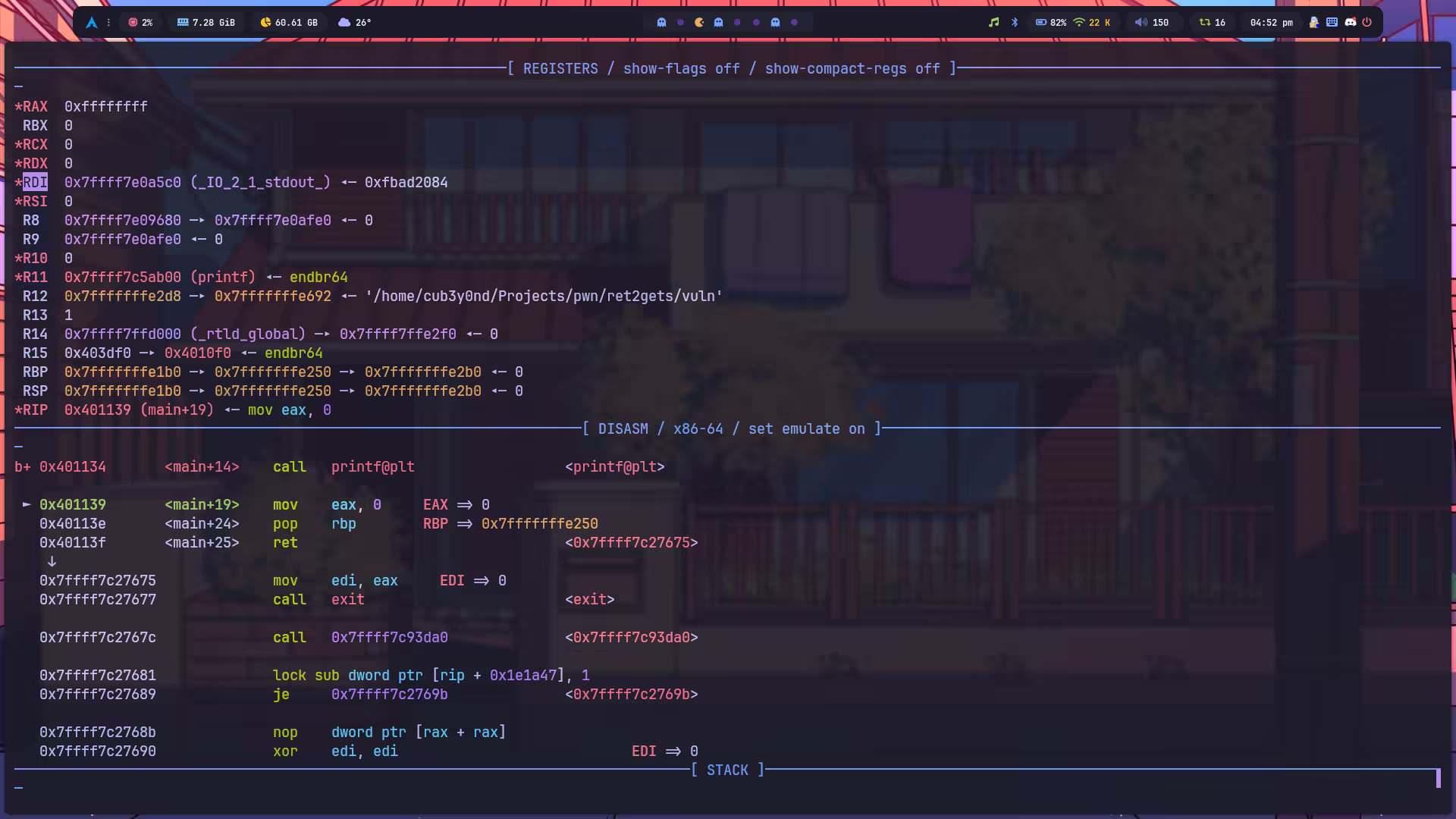Open the 7.28 GiB memory module
1456x819 pixels.
click(x=206, y=23)
